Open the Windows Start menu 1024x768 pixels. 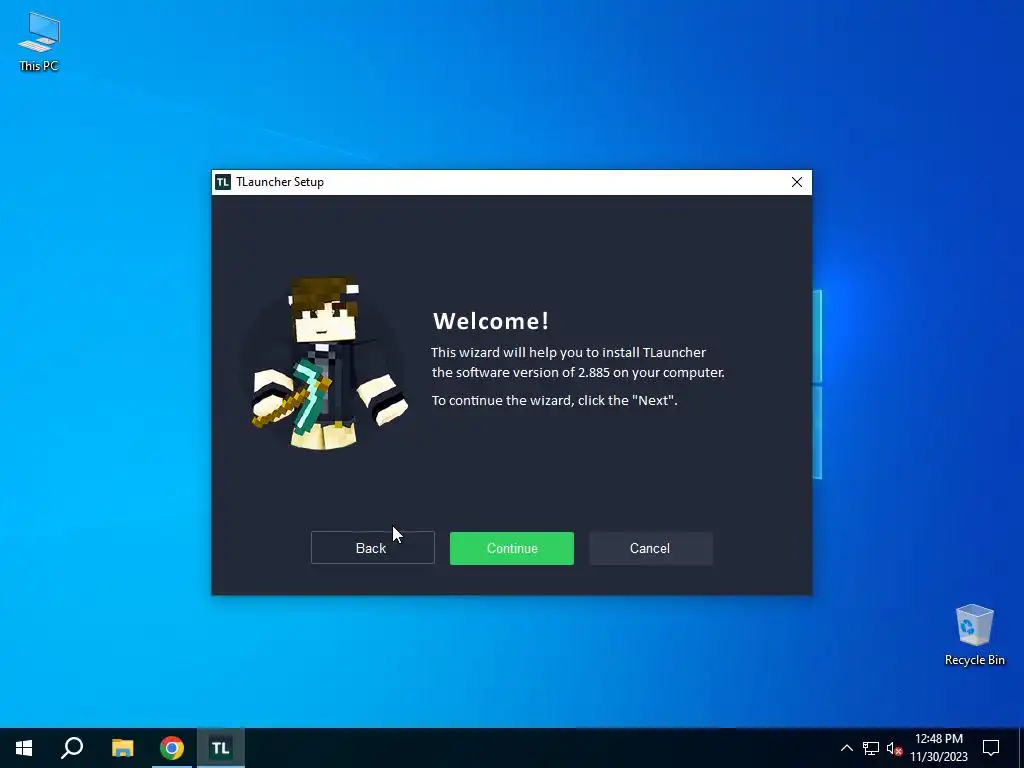[x=24, y=748]
